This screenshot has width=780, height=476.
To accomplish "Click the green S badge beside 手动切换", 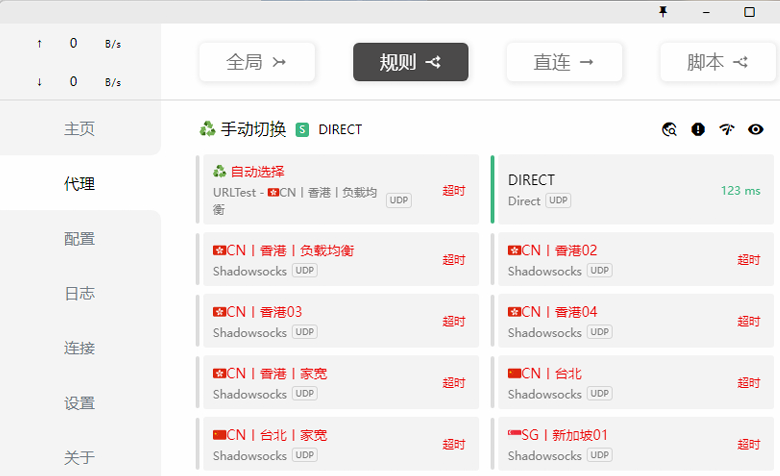I will (x=302, y=129).
